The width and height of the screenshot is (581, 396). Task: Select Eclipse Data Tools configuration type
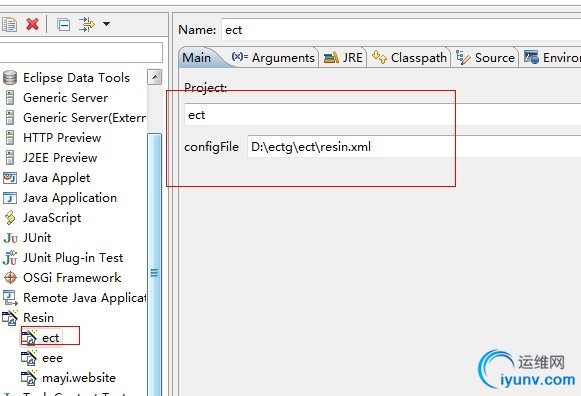pyautogui.click(x=76, y=78)
